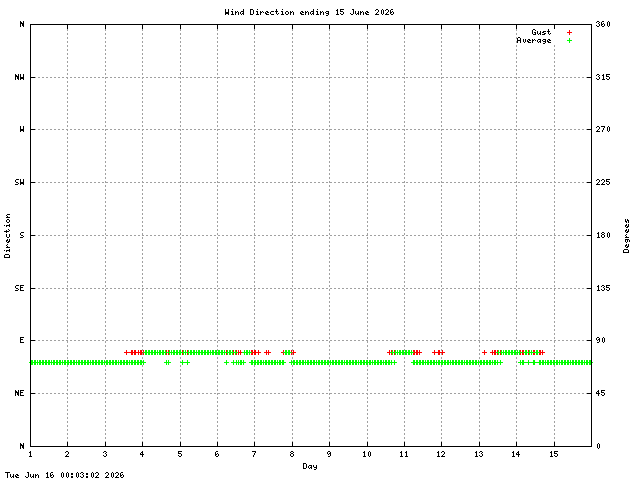Click the '225' degrees axis value
640x480 pixels.
pyautogui.click(x=603, y=182)
